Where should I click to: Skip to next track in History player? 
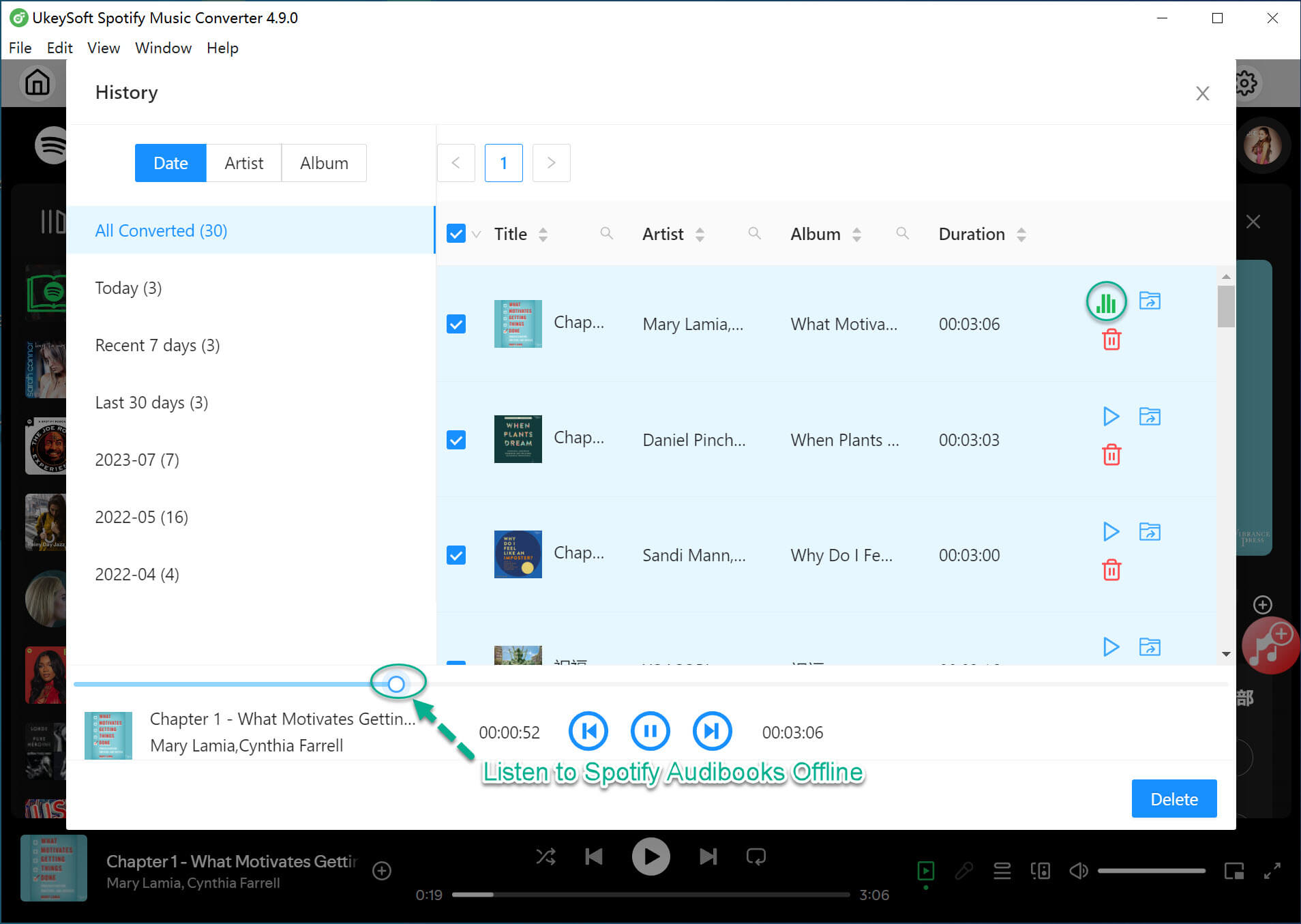pyautogui.click(x=712, y=731)
